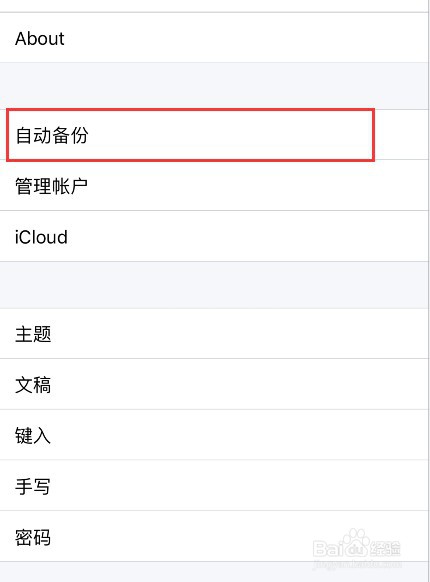Click the iCloud label text

(41, 237)
